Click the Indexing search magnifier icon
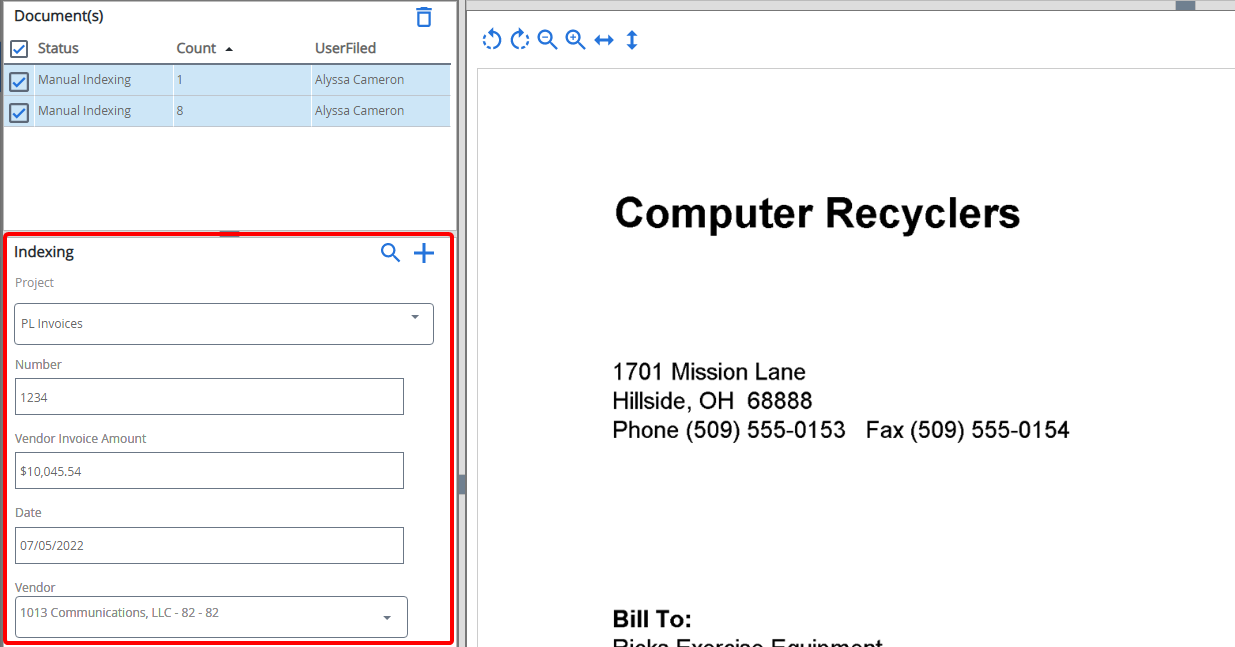Image resolution: width=1235 pixels, height=647 pixels. coord(391,253)
